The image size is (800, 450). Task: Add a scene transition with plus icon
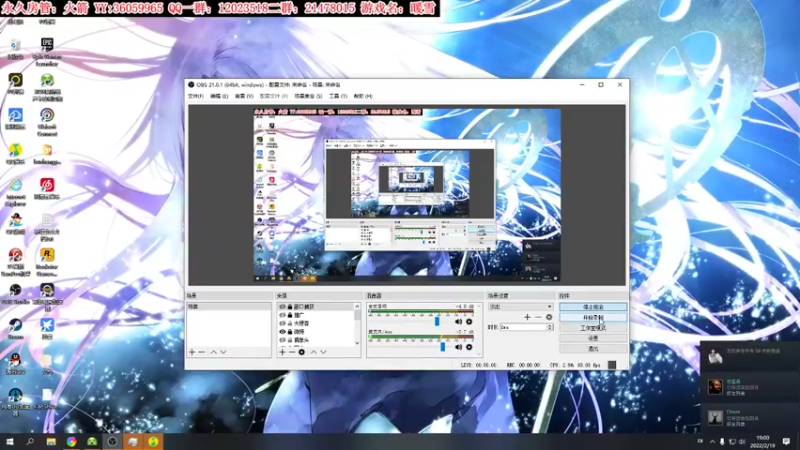(x=528, y=317)
